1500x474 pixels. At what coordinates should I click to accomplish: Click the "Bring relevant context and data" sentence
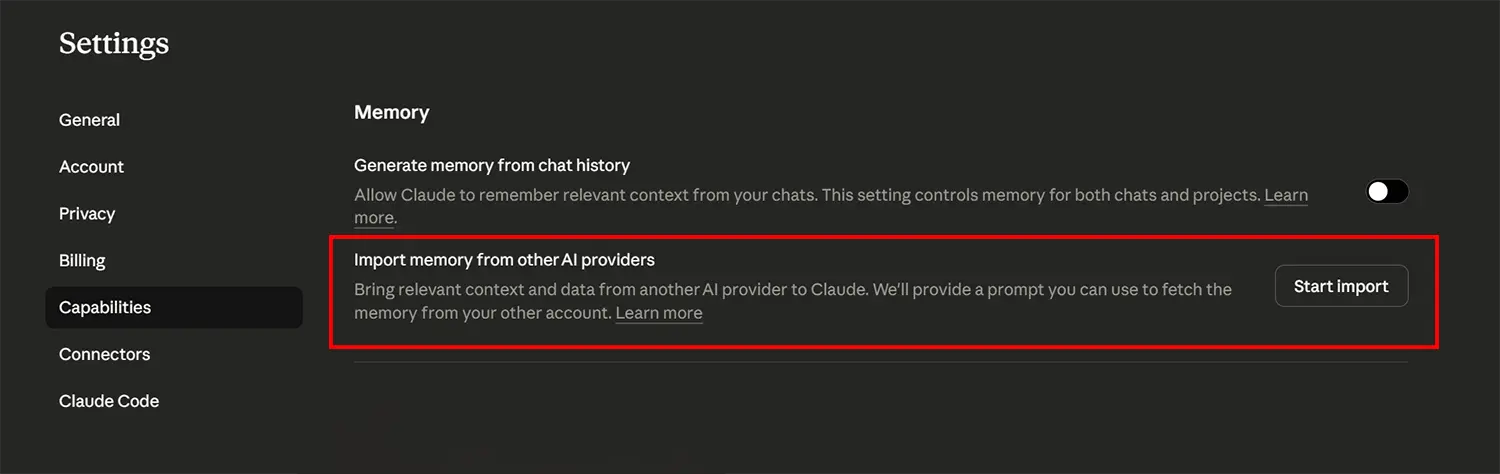tap(610, 290)
